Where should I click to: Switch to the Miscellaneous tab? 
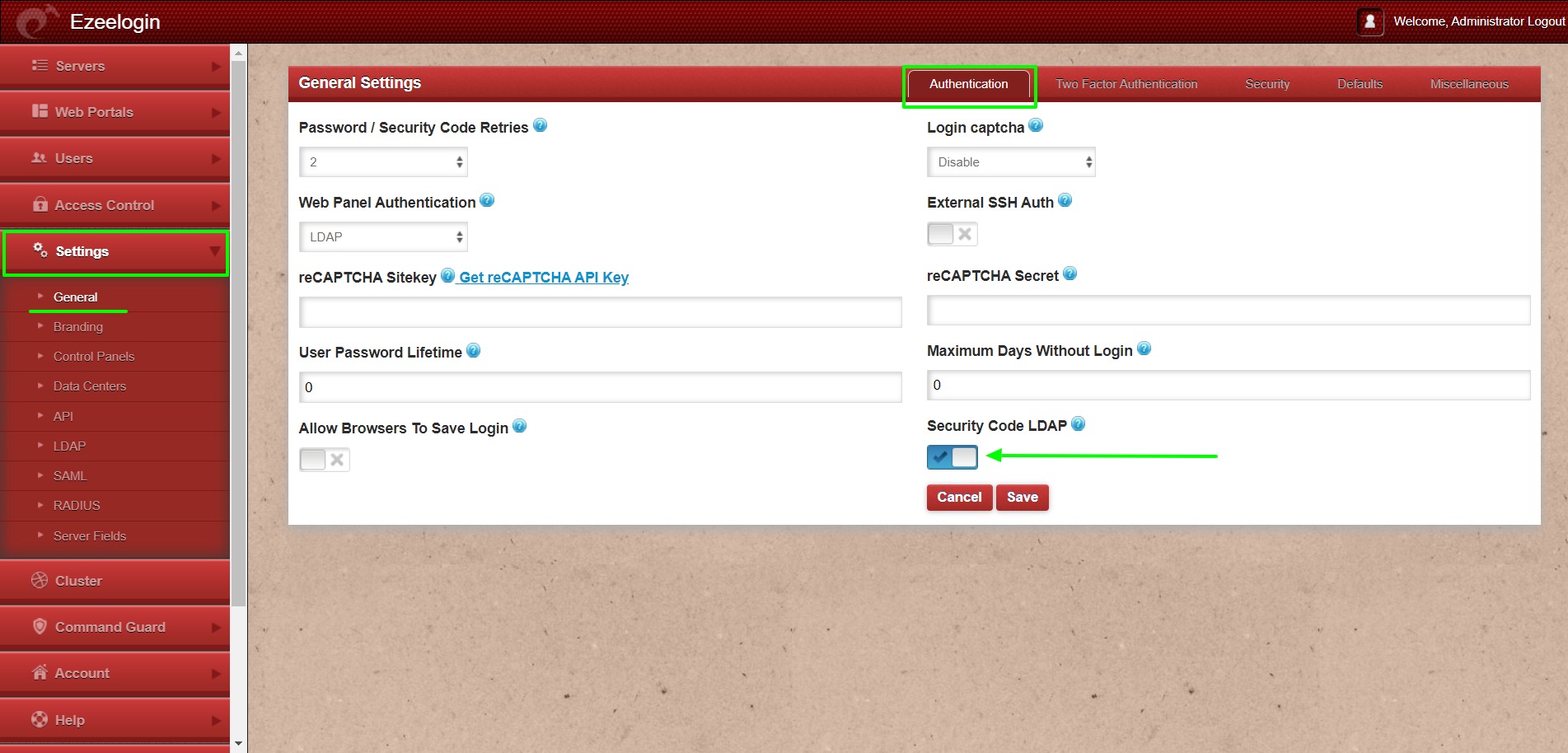(x=1469, y=84)
